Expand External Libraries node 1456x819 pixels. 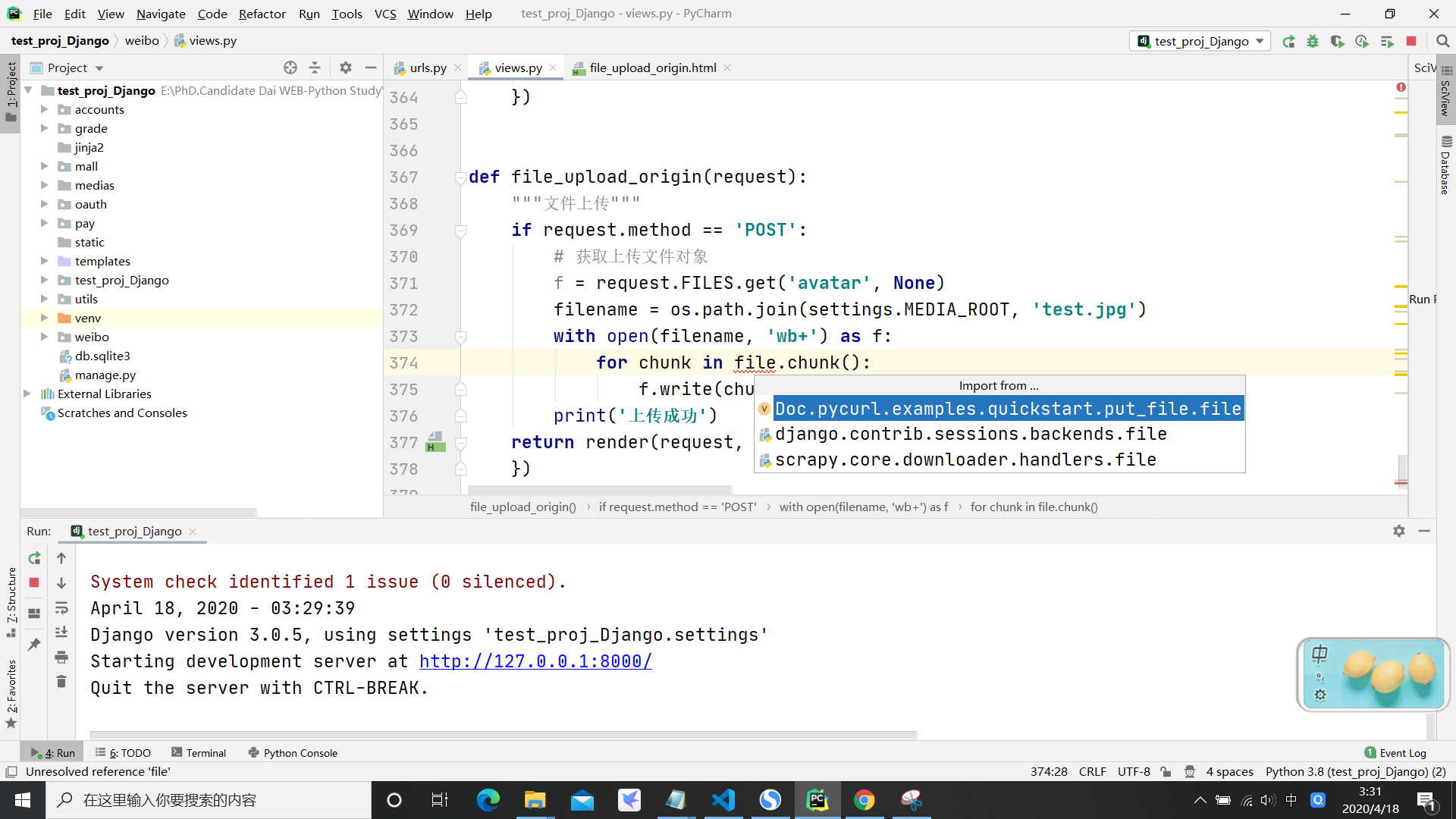click(x=27, y=394)
